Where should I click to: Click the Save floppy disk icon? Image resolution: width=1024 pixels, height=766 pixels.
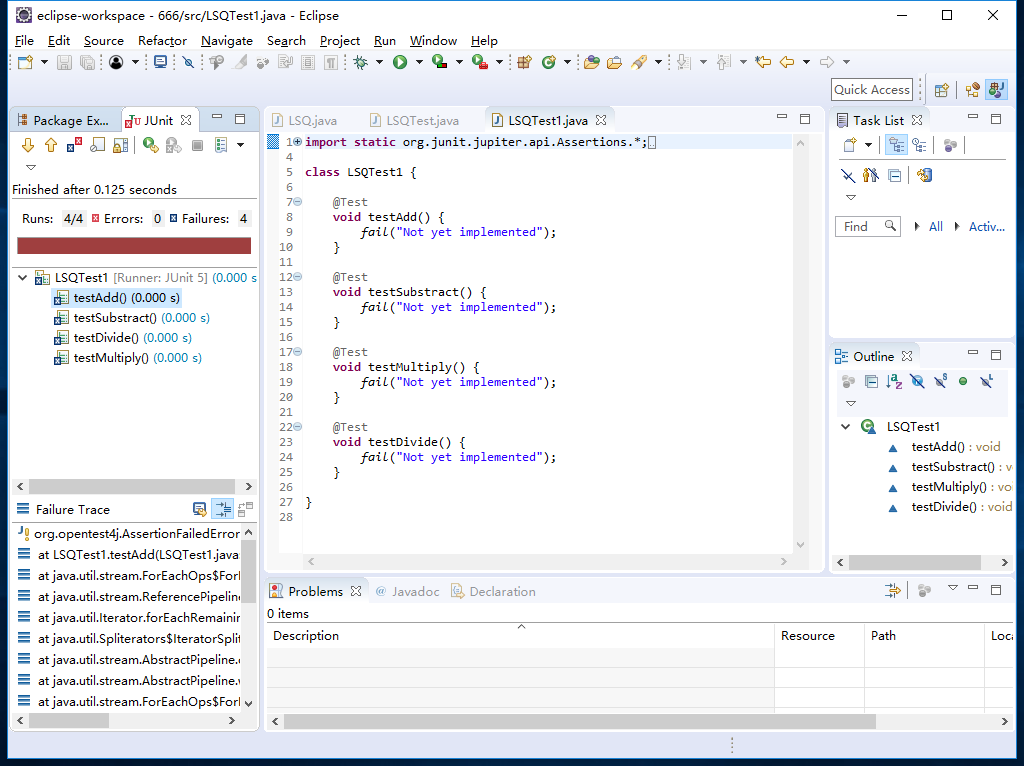(x=64, y=62)
